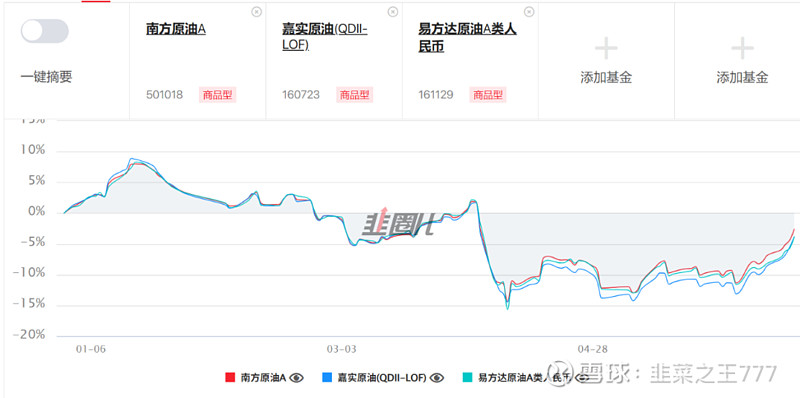Hide 南方原油A line via eye icon

(x=296, y=378)
